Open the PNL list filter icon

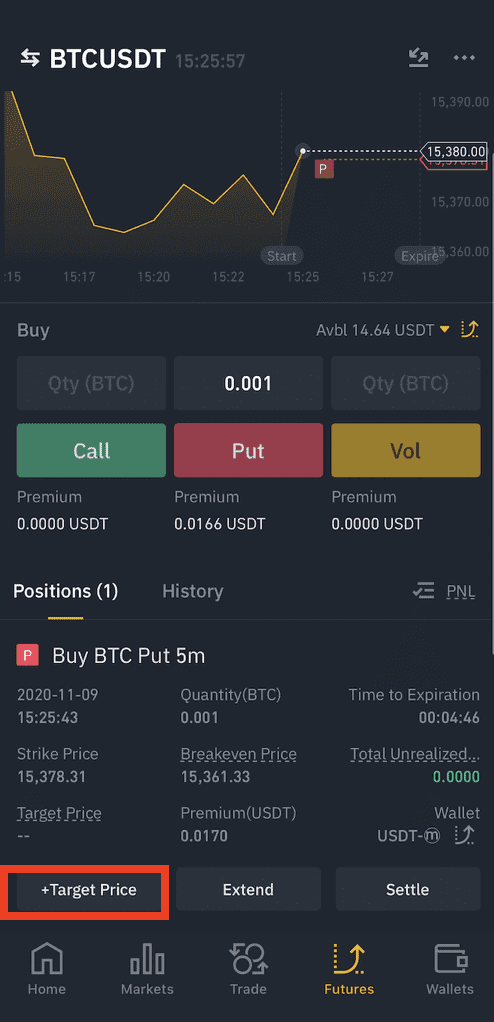423,591
